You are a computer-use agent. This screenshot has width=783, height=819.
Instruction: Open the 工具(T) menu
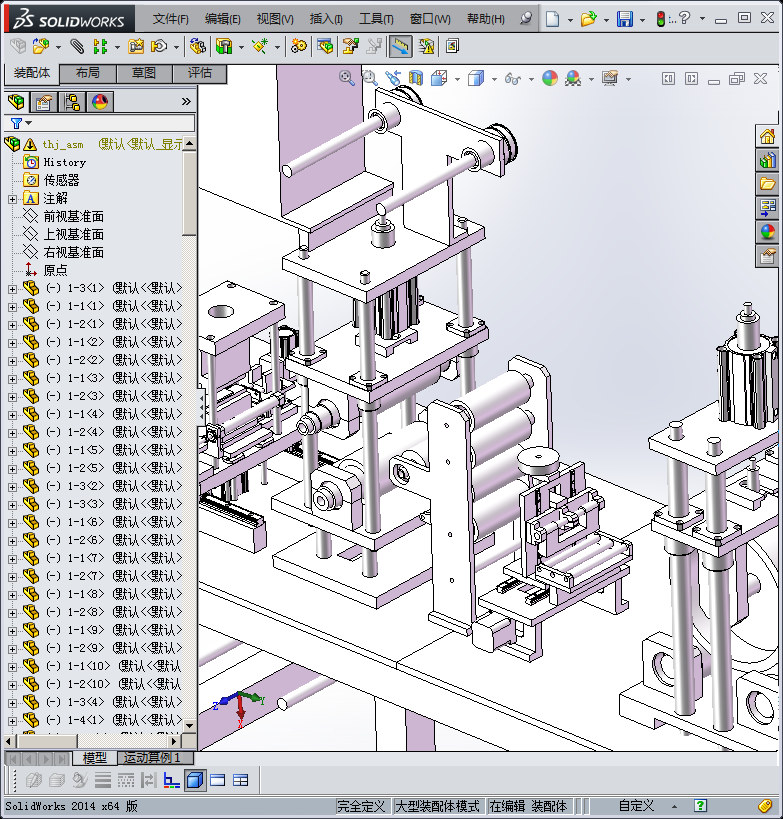[375, 19]
